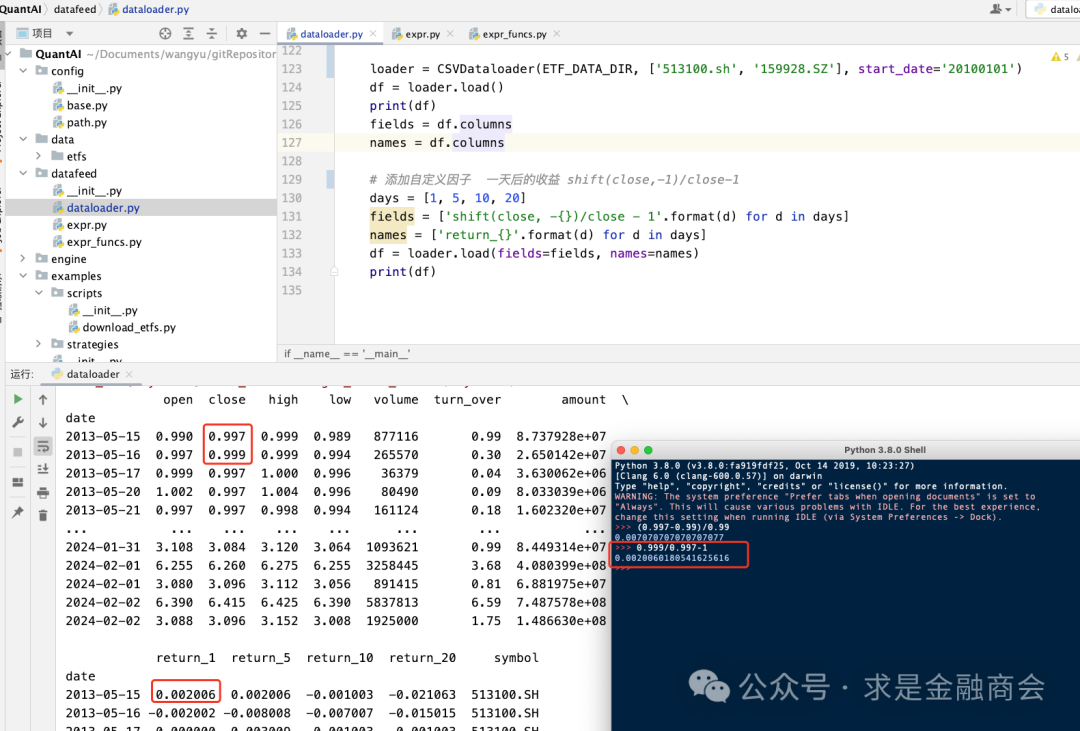The image size is (1080, 731).
Task: Open base.py in config folder
Action: coord(87,105)
